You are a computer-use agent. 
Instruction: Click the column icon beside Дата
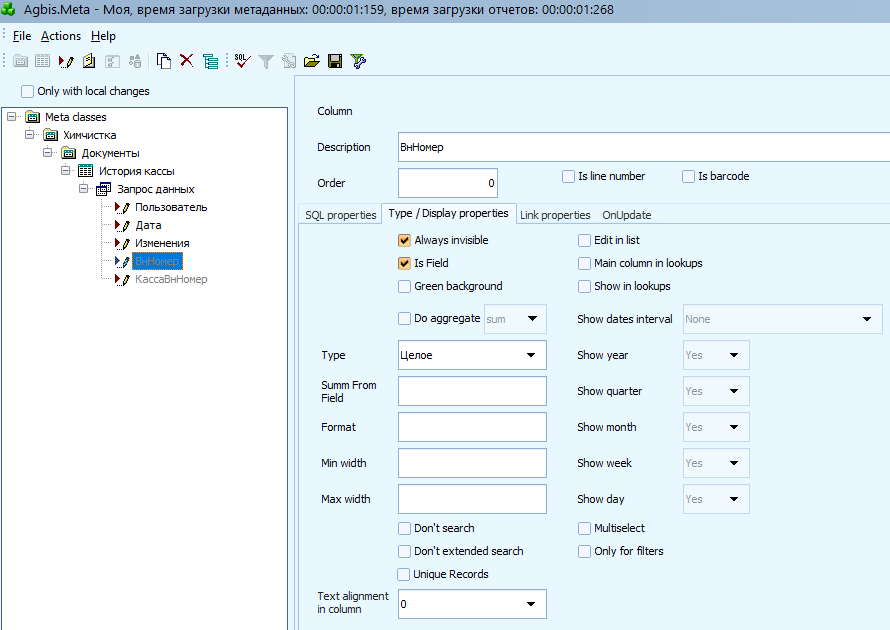point(123,225)
